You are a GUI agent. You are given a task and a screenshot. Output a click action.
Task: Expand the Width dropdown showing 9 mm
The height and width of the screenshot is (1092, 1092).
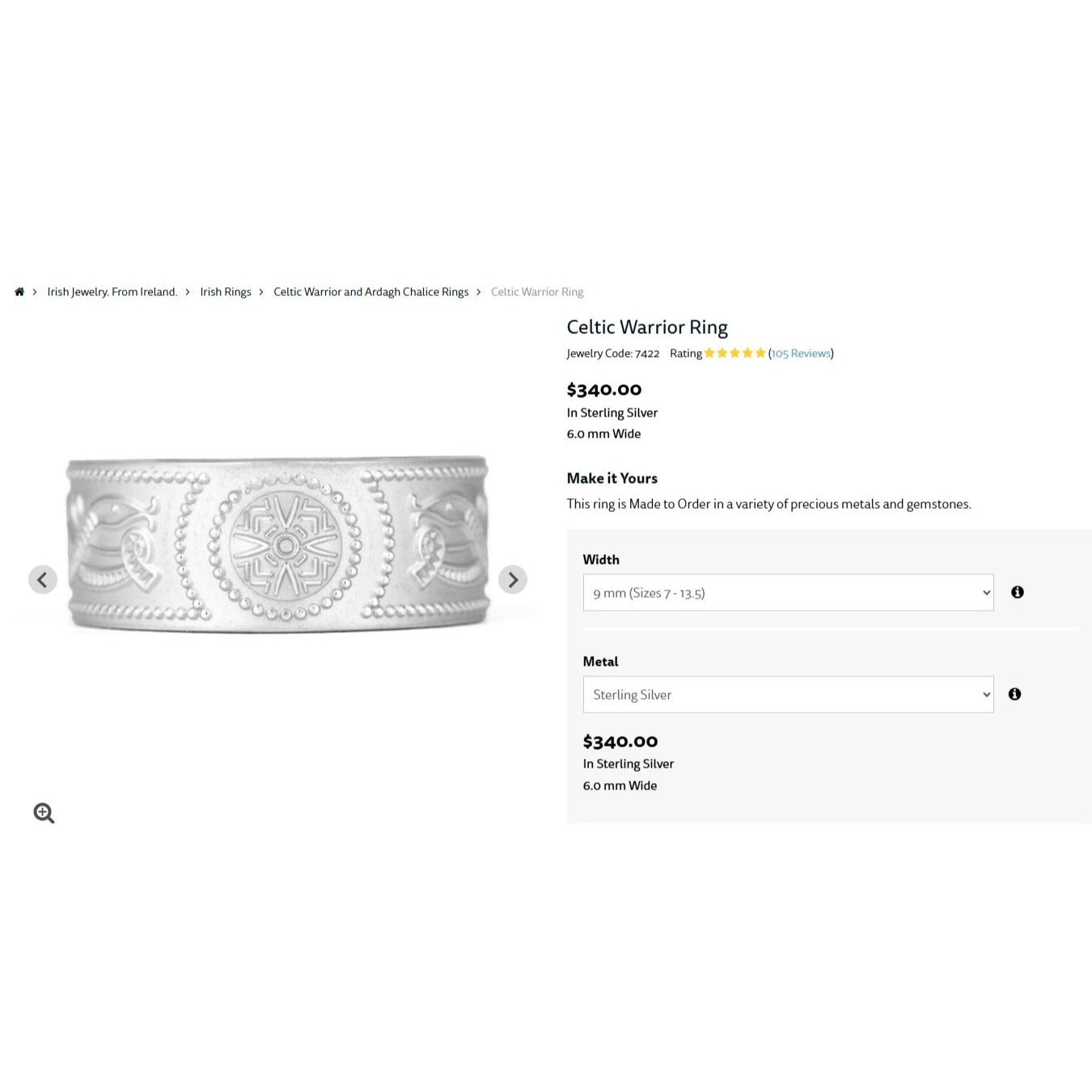(x=788, y=593)
